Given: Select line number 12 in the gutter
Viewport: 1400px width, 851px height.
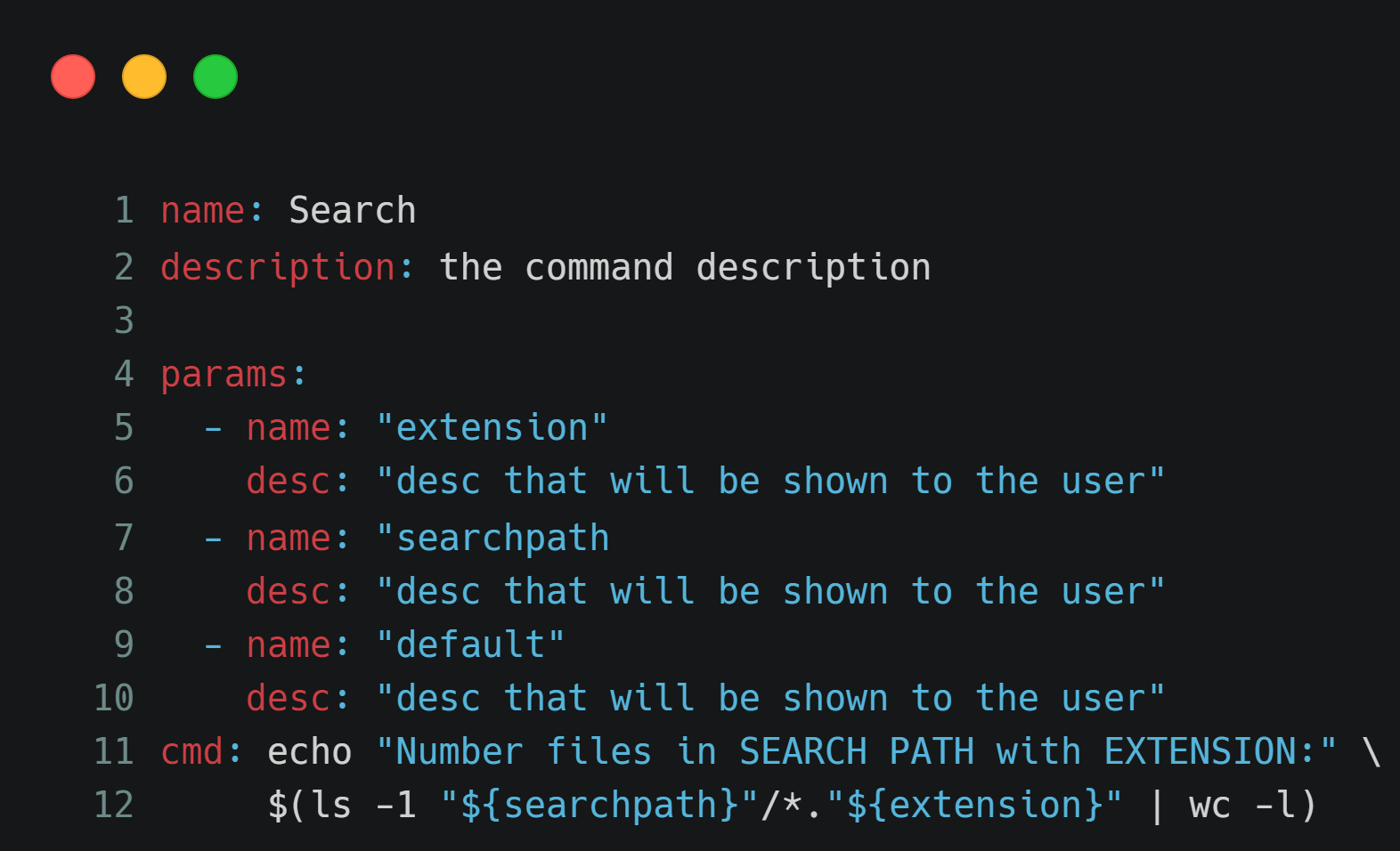Looking at the screenshot, I should (114, 806).
